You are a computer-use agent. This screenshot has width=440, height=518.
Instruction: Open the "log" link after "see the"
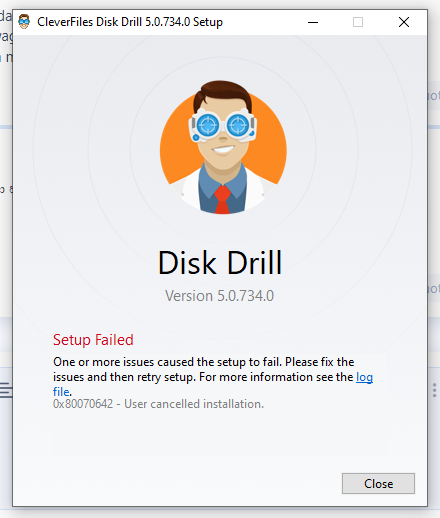tap(364, 377)
